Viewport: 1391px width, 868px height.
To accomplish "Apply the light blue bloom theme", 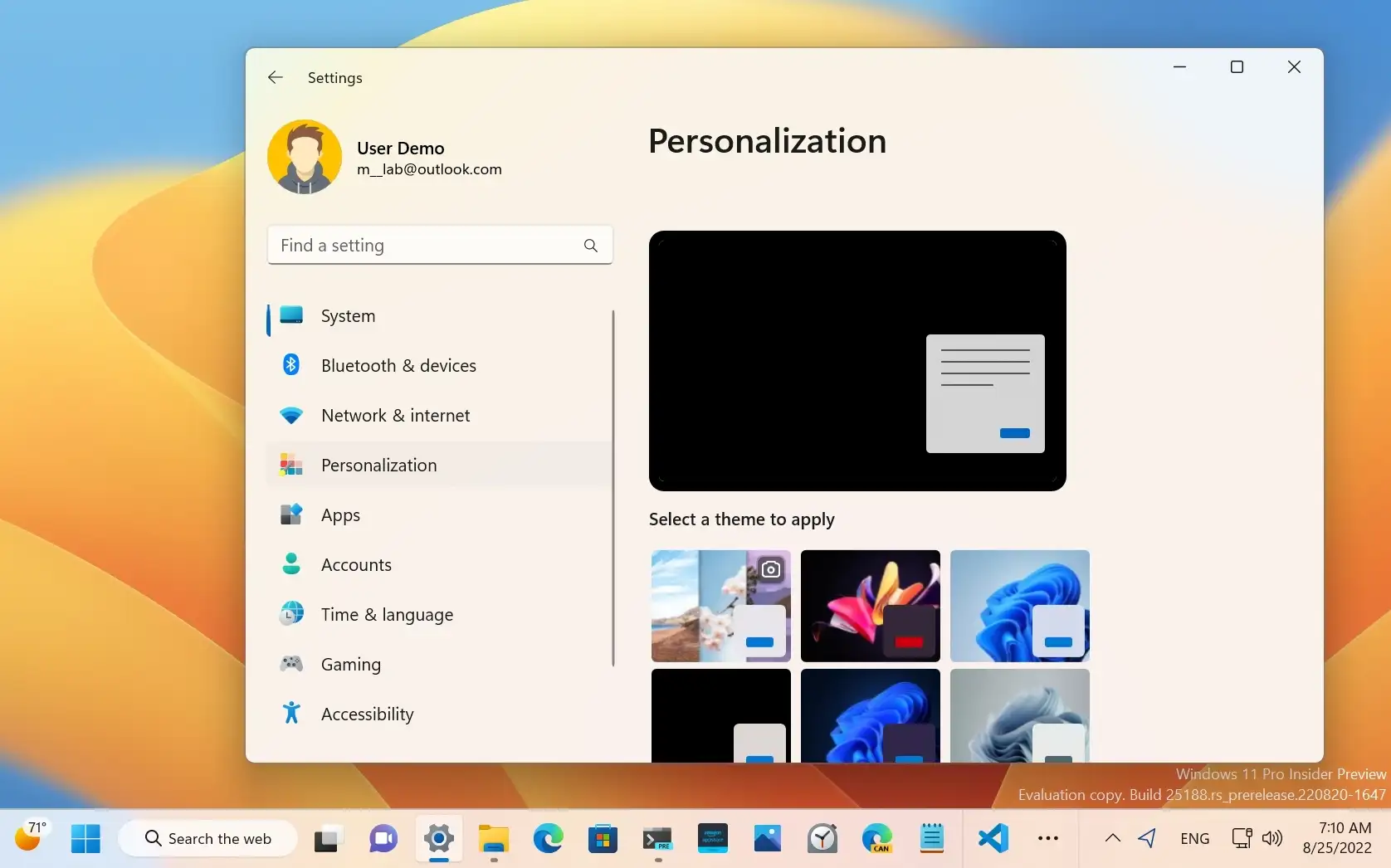I will click(x=1020, y=606).
